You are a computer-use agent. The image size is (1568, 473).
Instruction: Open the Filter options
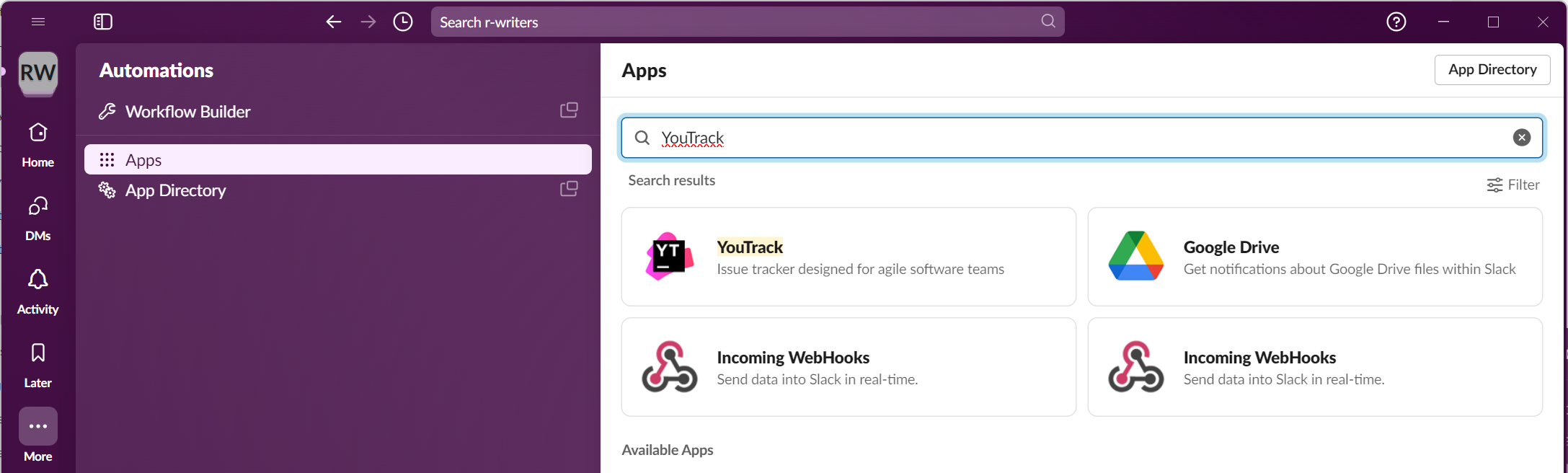point(1512,185)
